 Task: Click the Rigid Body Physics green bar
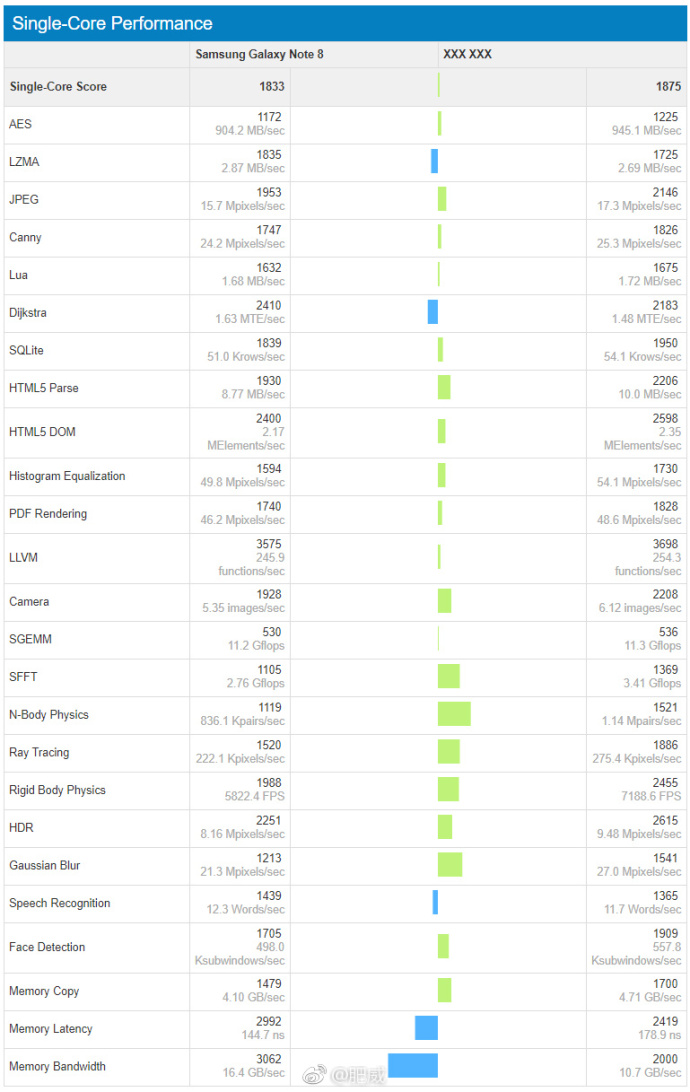click(x=448, y=790)
